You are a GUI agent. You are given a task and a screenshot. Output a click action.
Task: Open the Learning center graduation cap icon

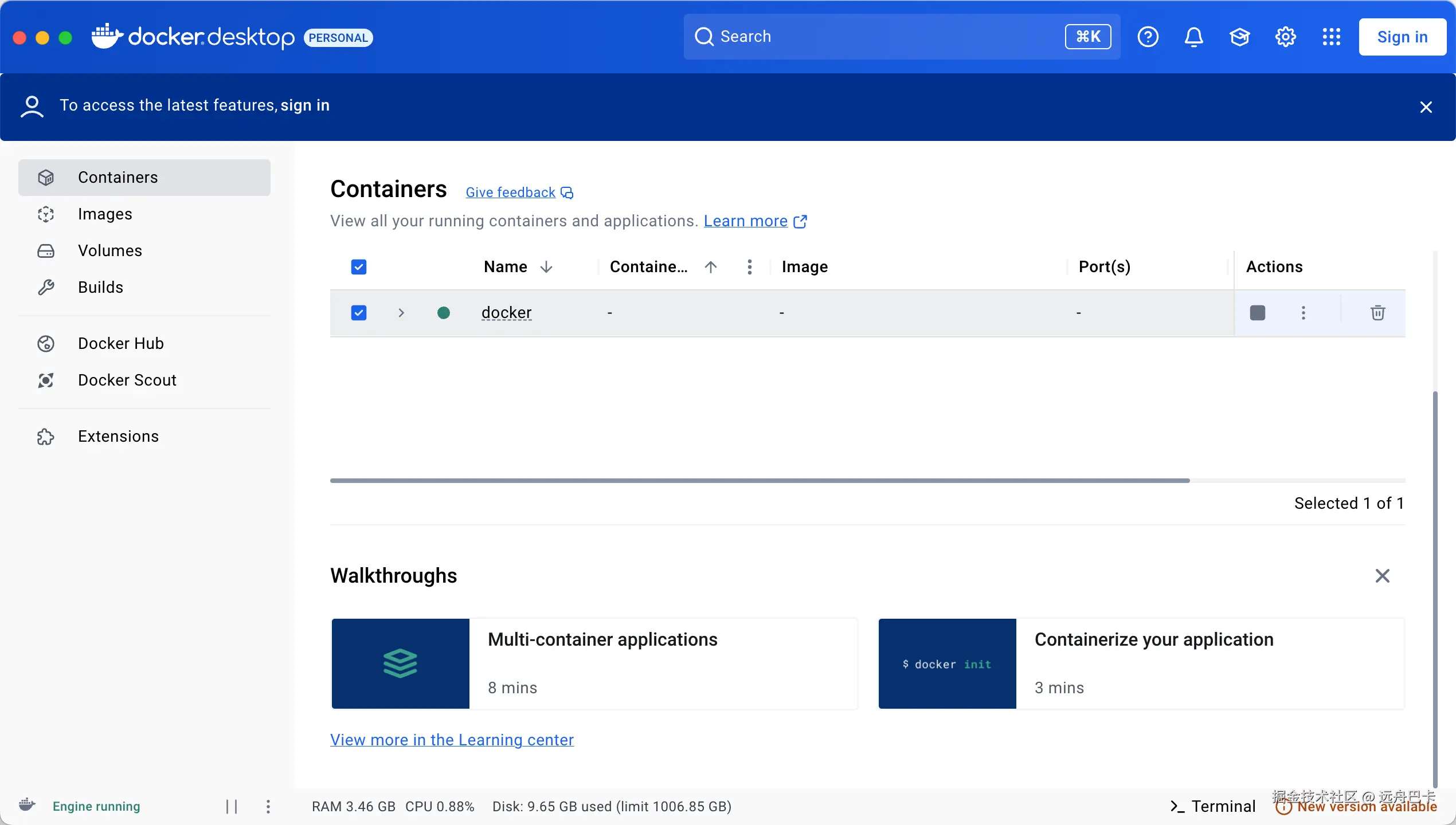[x=1239, y=37]
